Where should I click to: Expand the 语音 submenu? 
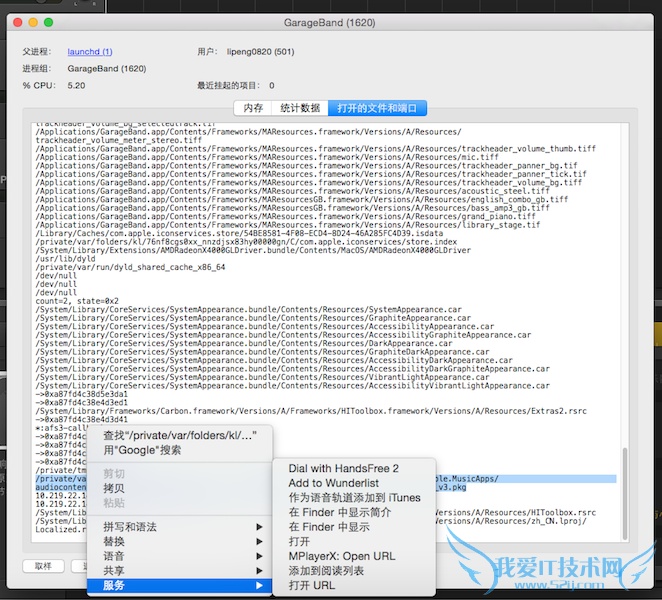114,556
